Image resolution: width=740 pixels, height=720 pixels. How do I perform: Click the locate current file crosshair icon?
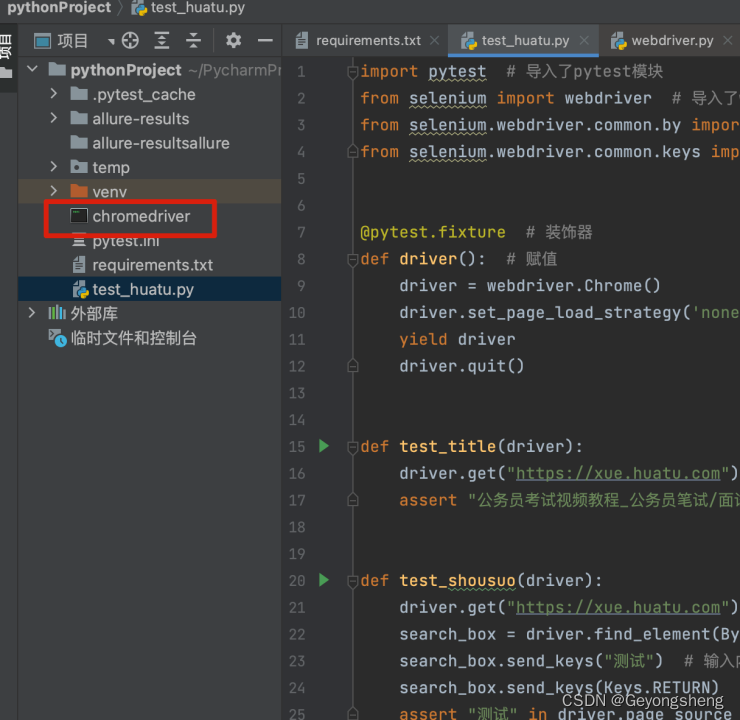coord(130,41)
